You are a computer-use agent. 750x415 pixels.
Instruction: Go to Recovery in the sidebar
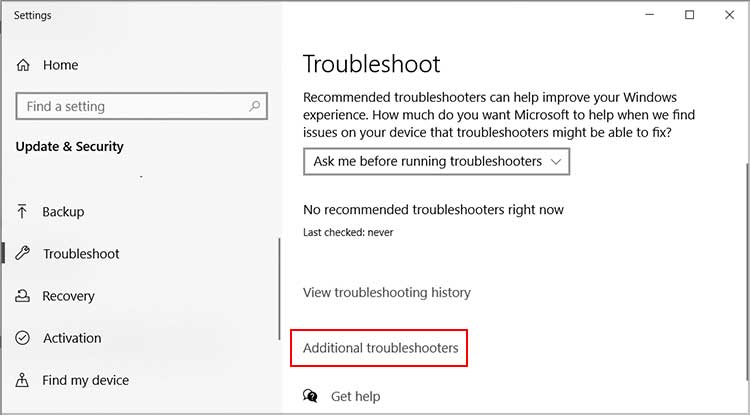click(68, 296)
